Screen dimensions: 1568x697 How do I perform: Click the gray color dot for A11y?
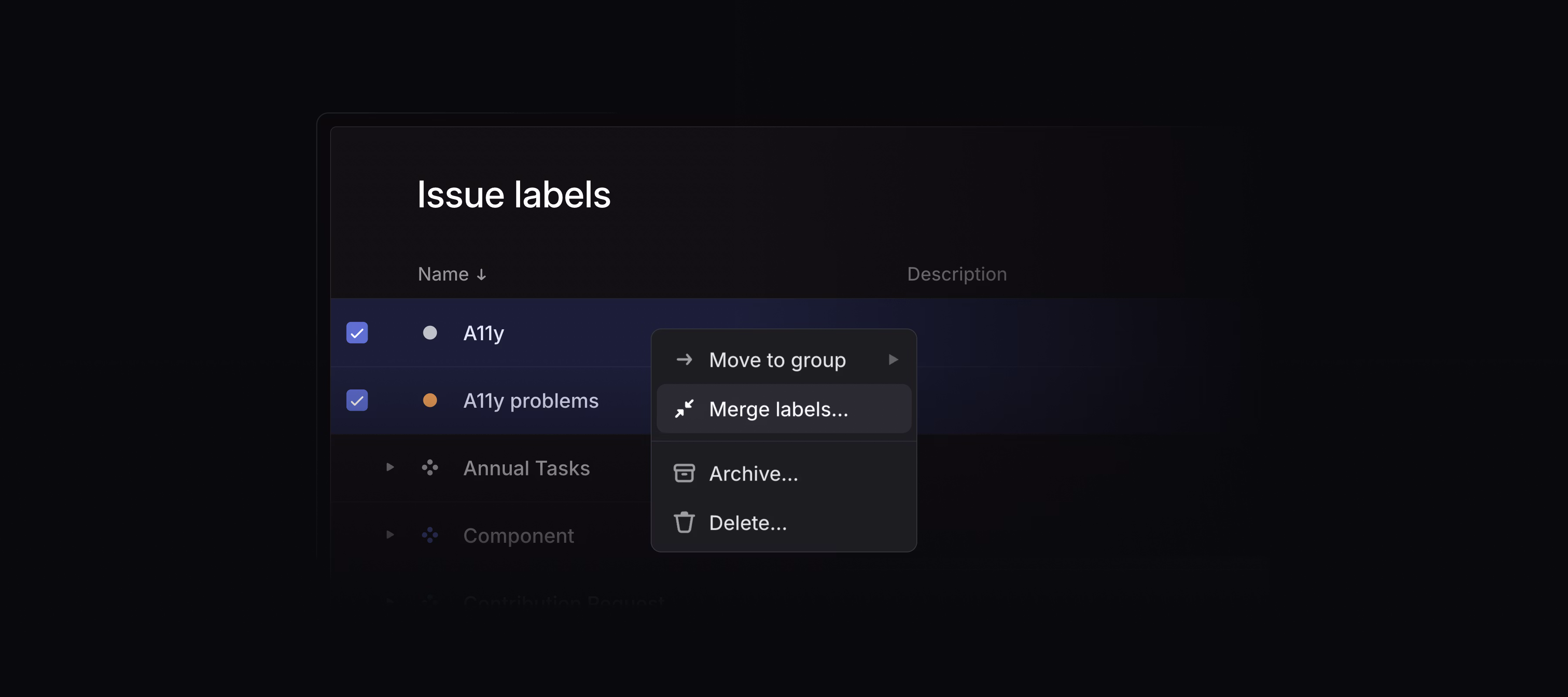(x=430, y=333)
